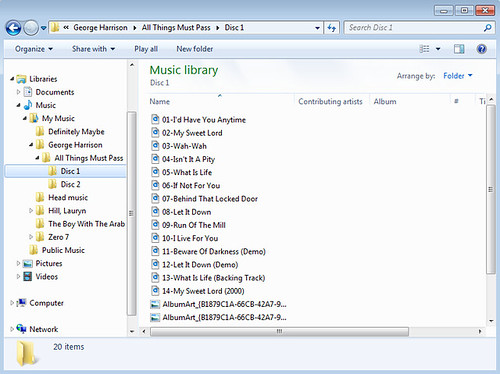Screen dimensions: 500x374
Task: Select the Music library in the tree
Action: [x=46, y=105]
